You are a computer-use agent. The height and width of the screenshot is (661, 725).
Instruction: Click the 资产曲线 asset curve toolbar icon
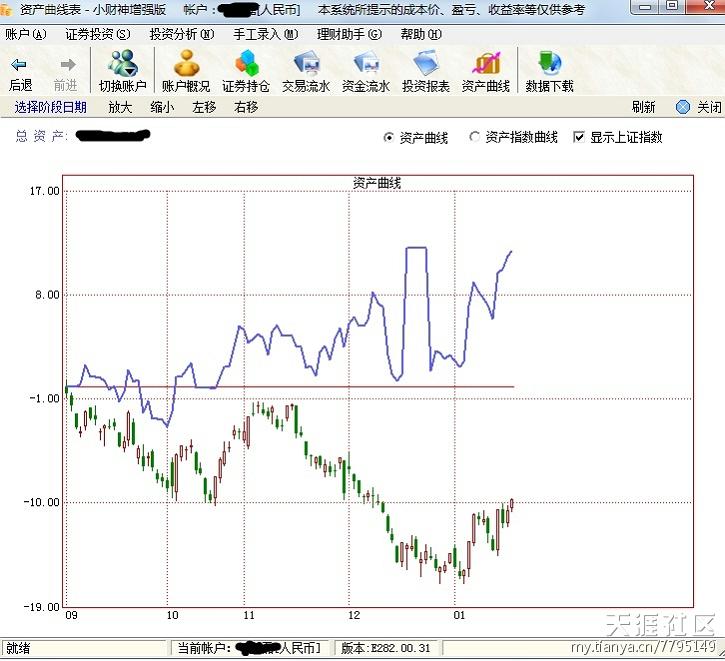[x=486, y=65]
